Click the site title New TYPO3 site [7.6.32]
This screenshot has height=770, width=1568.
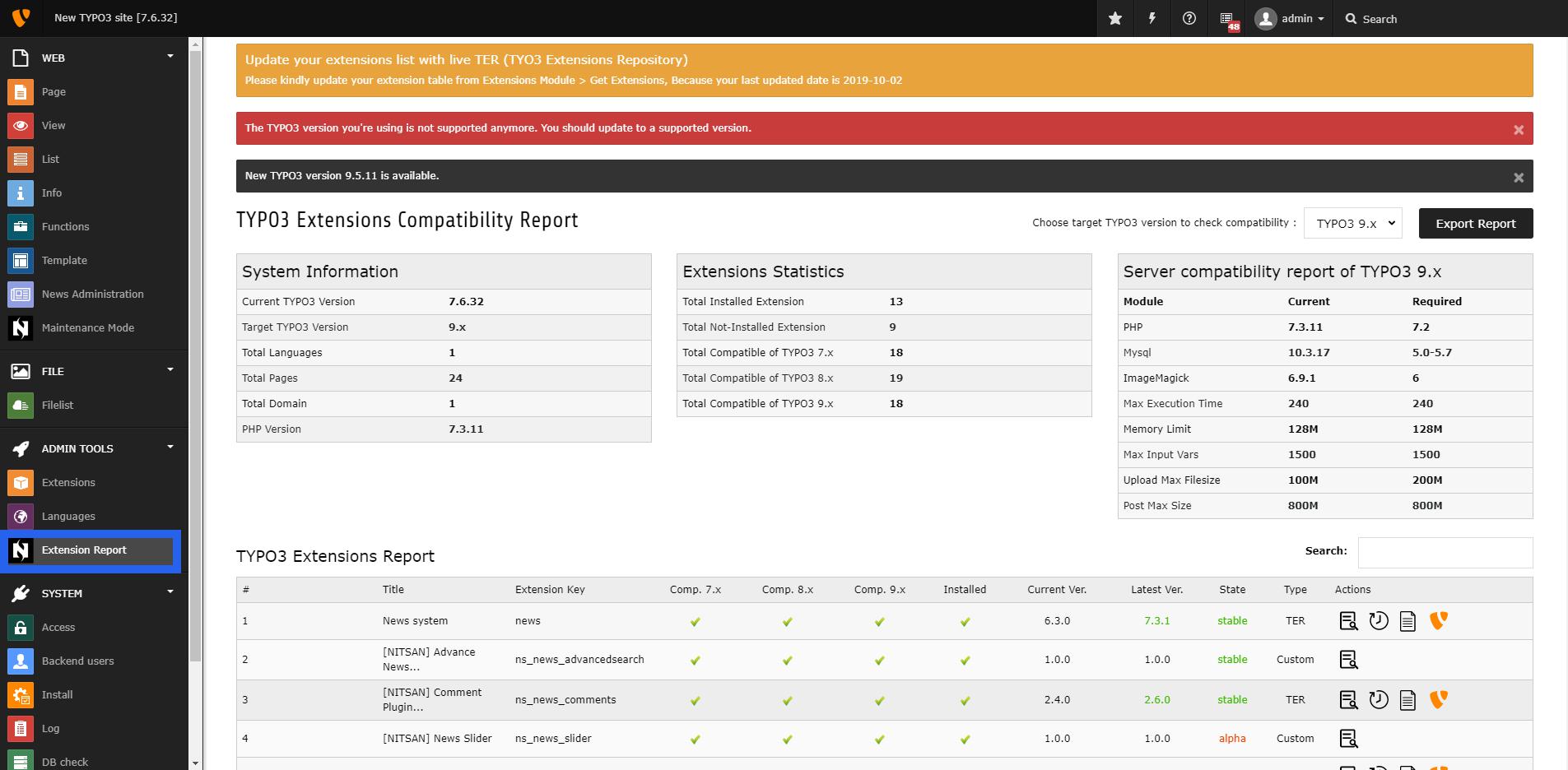pyautogui.click(x=115, y=17)
